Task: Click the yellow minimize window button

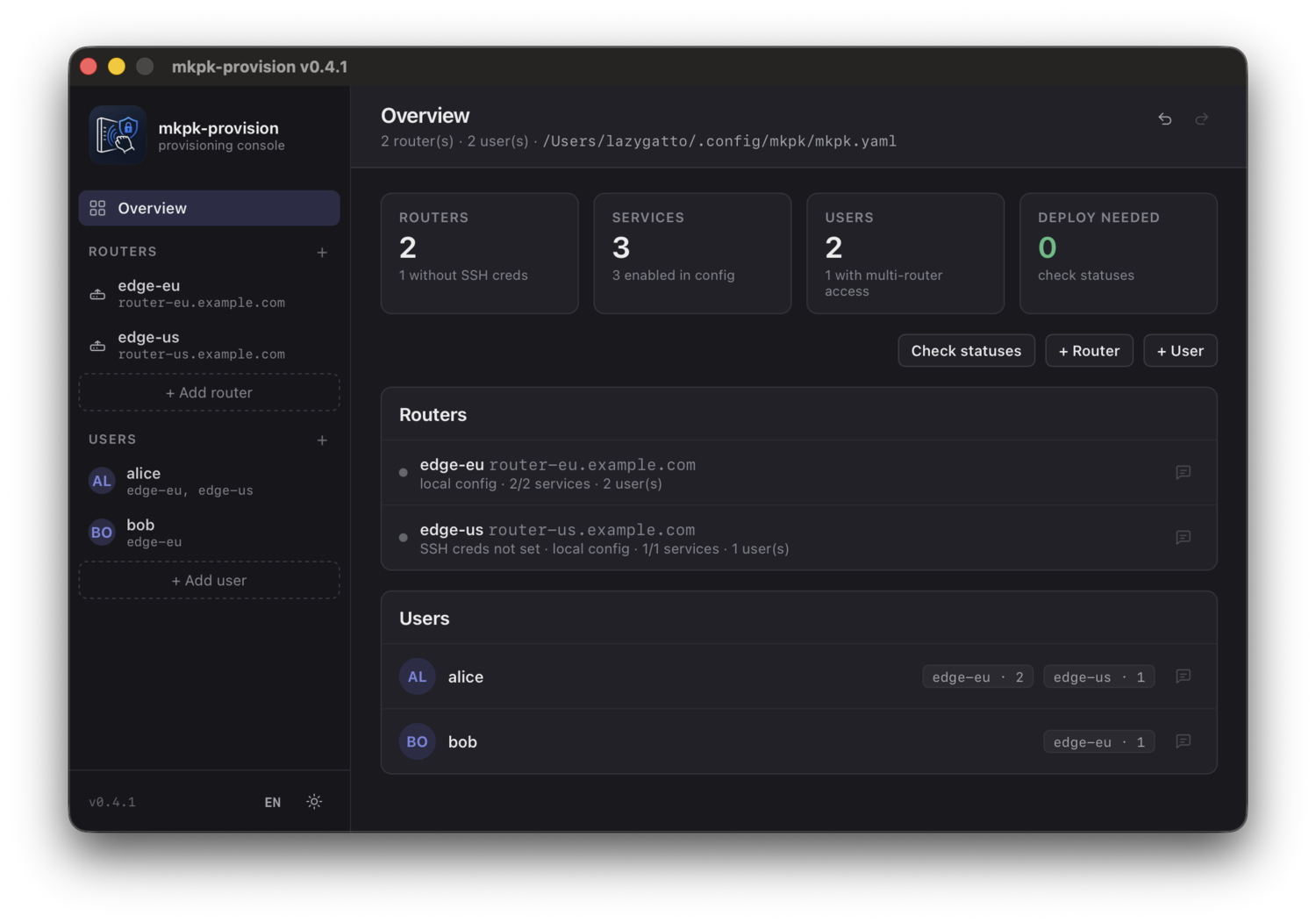Action: coord(117,66)
